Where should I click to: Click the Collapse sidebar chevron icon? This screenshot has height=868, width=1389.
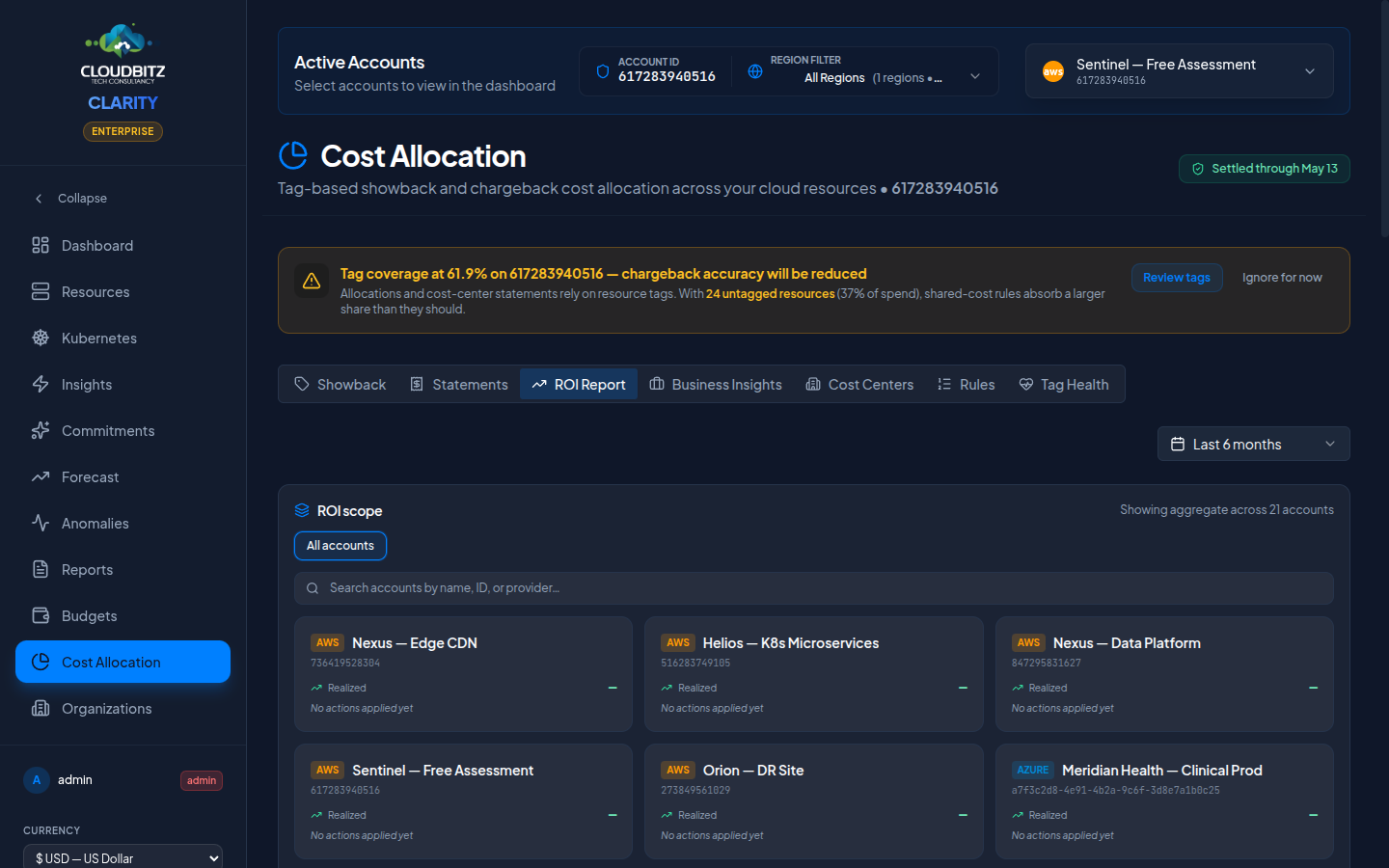pyautogui.click(x=39, y=199)
